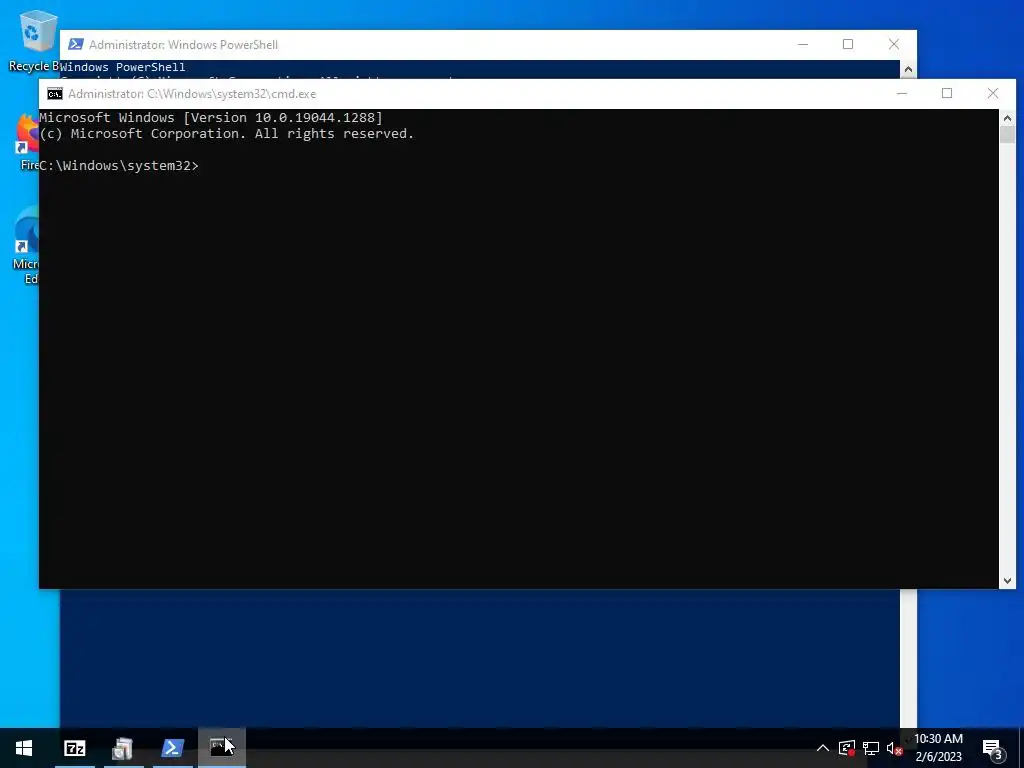
Task: Open 7-Zip from the taskbar
Action: (74, 748)
